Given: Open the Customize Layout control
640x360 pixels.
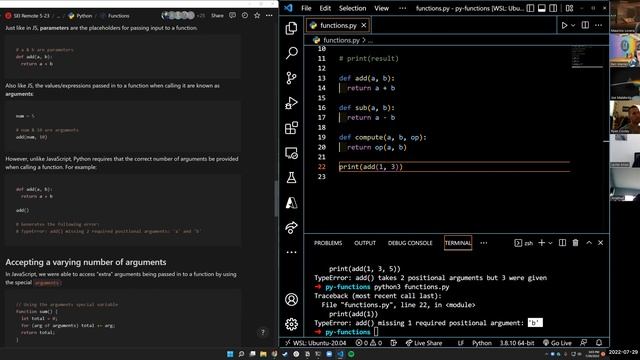Looking at the screenshot, I should tap(569, 8).
